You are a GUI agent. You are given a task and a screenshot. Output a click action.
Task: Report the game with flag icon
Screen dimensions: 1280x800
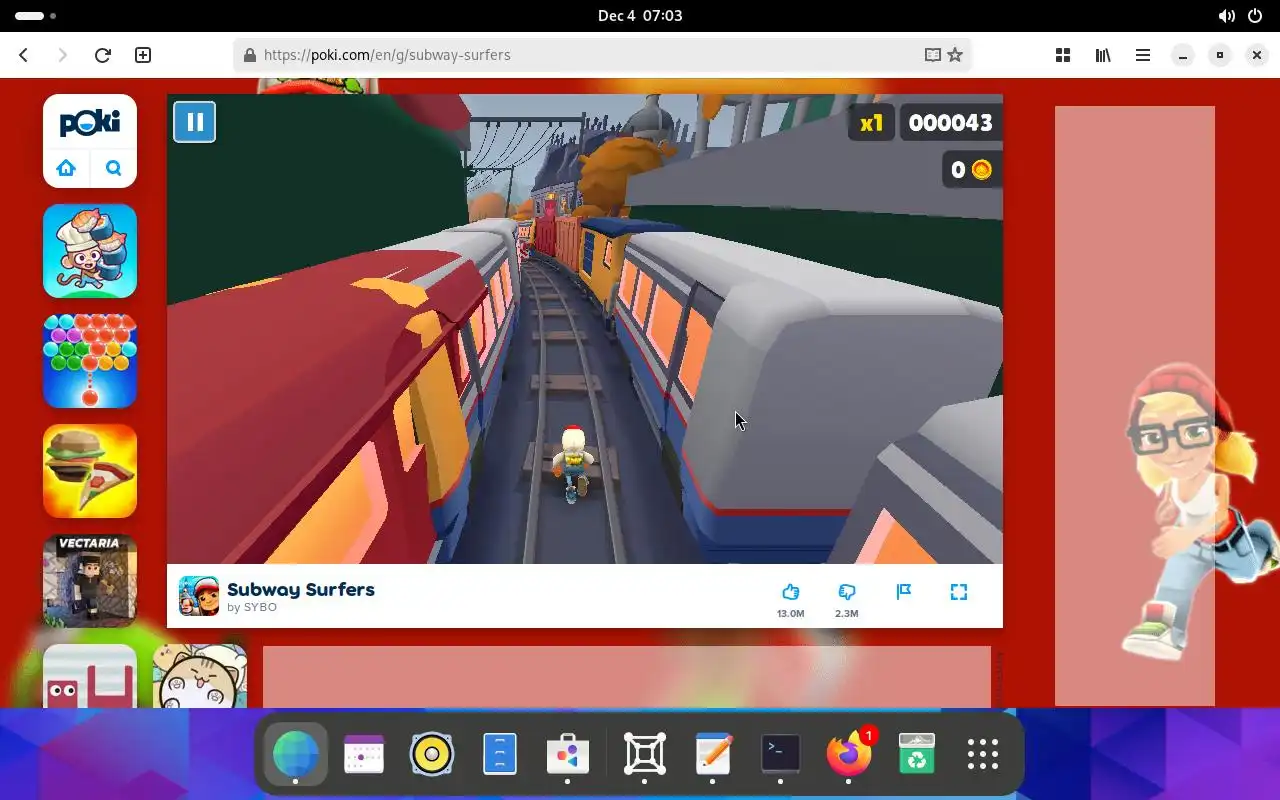903,591
